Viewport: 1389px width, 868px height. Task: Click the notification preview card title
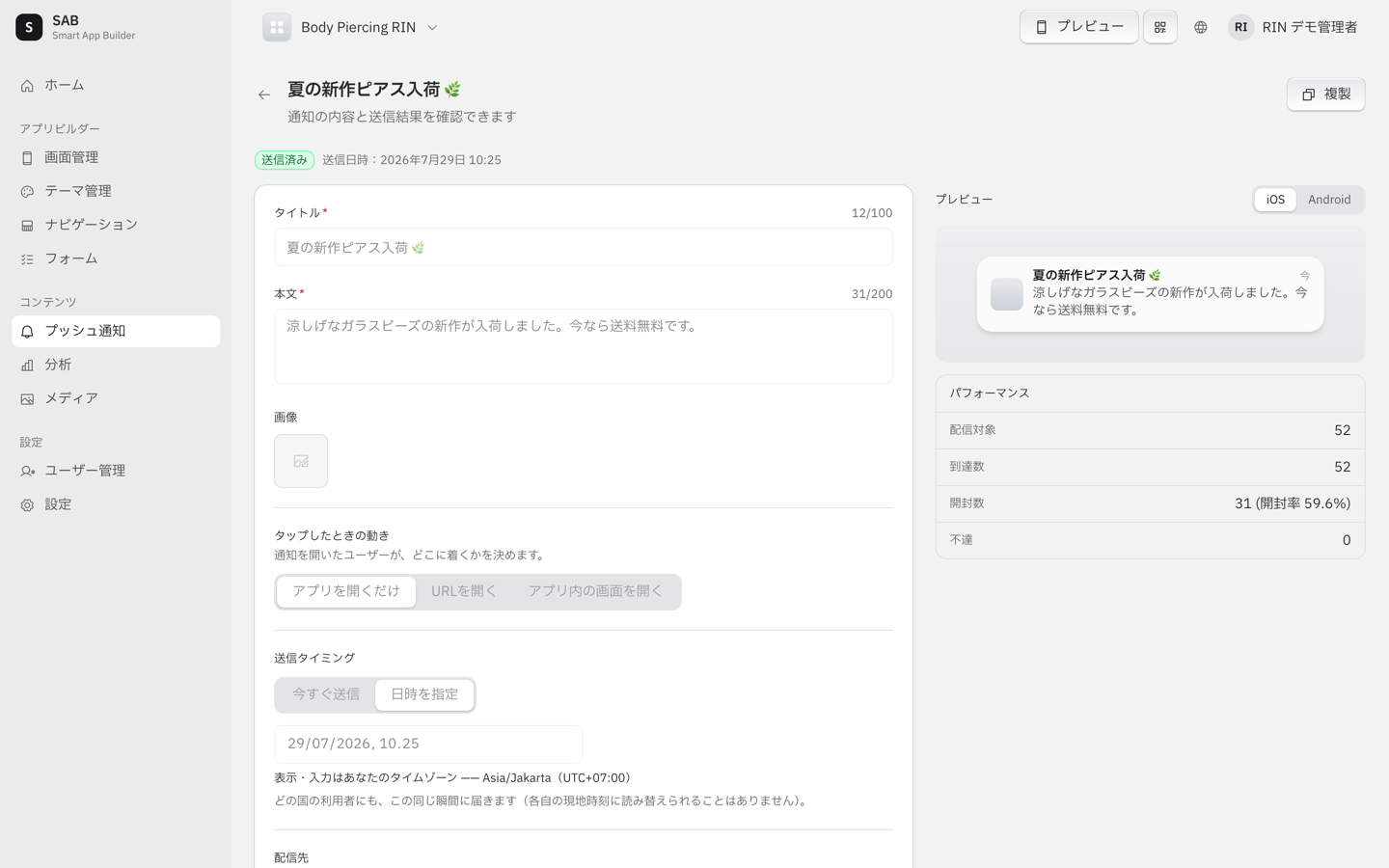(1098, 275)
